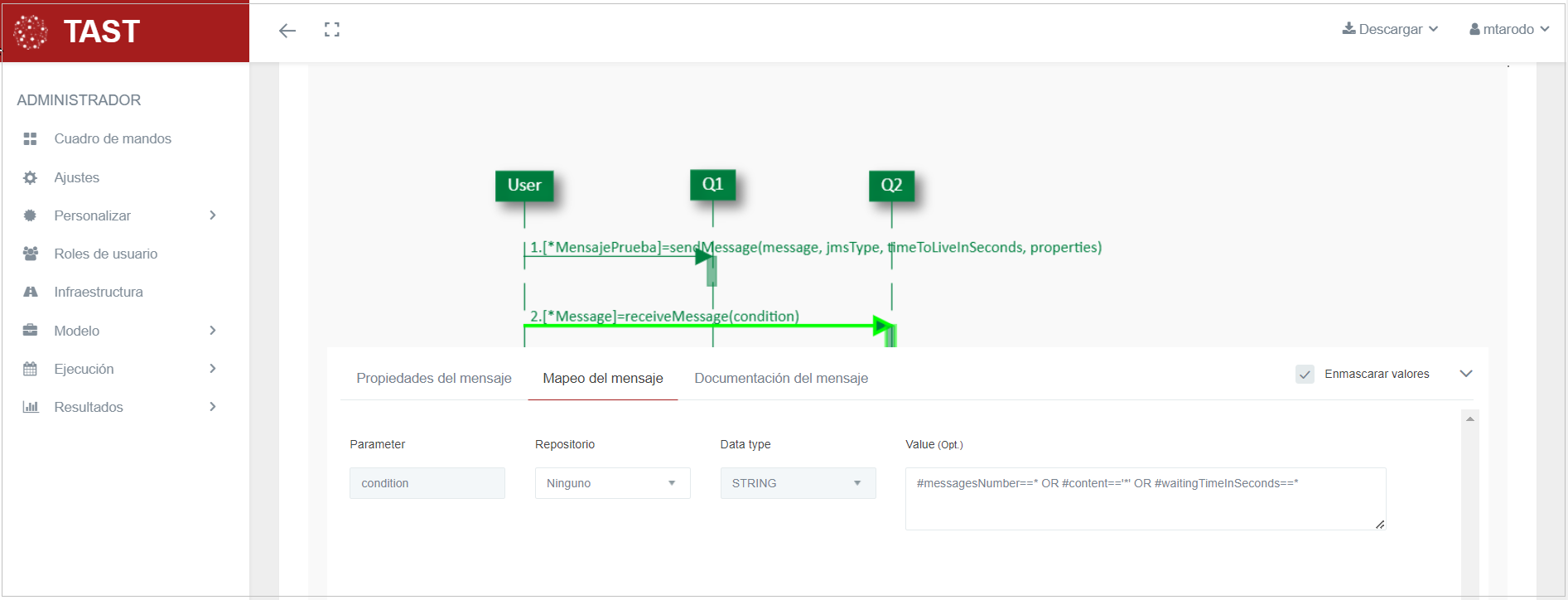Click the Roles de usuario icon

click(31, 254)
